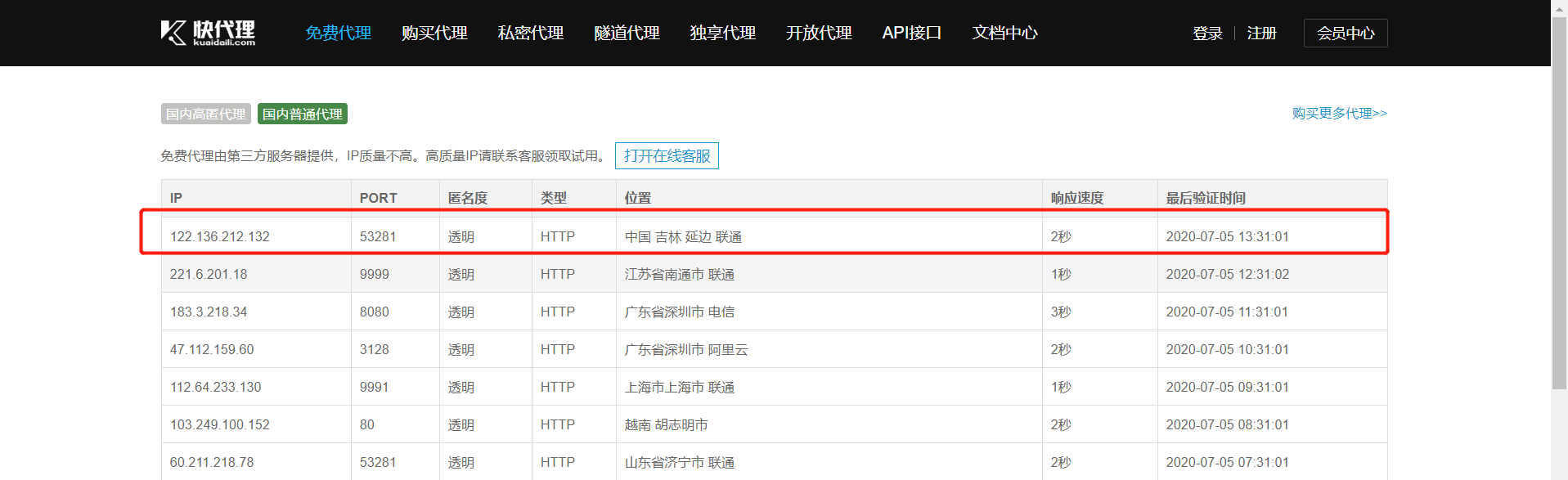
Task: Select IP 183.3.218.34
Action: (209, 312)
